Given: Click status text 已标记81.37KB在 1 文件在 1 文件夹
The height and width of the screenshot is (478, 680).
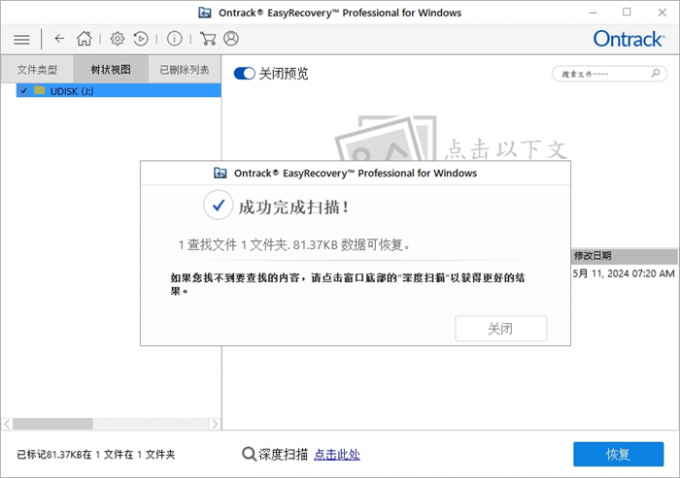Looking at the screenshot, I should (x=96, y=455).
